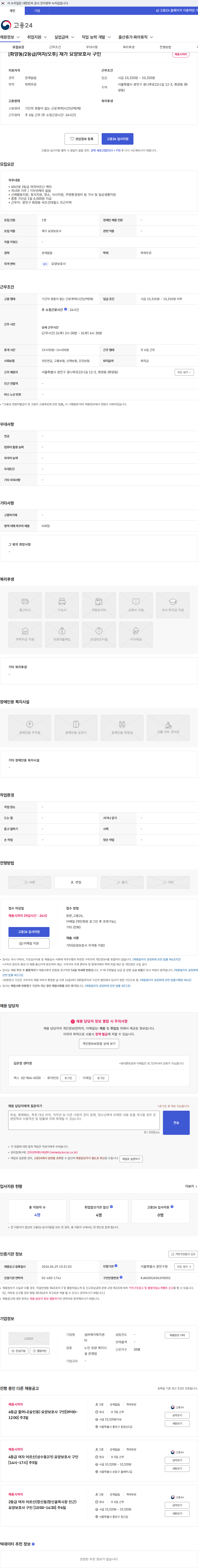Open job posting 4등급 여자 어르신(성수동2가)

point(43,1460)
